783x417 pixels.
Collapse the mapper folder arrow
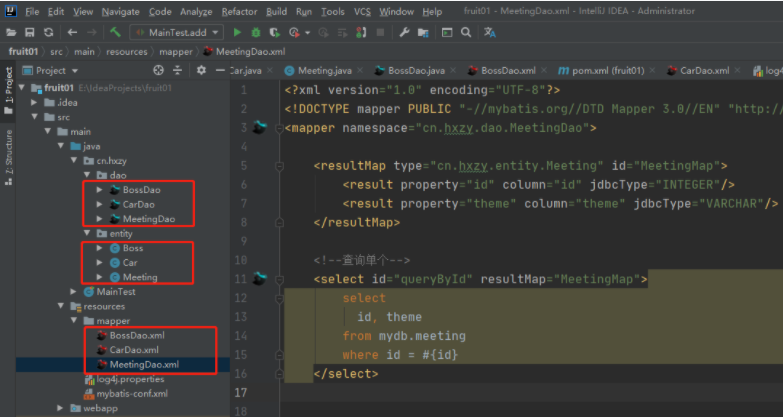coord(74,321)
